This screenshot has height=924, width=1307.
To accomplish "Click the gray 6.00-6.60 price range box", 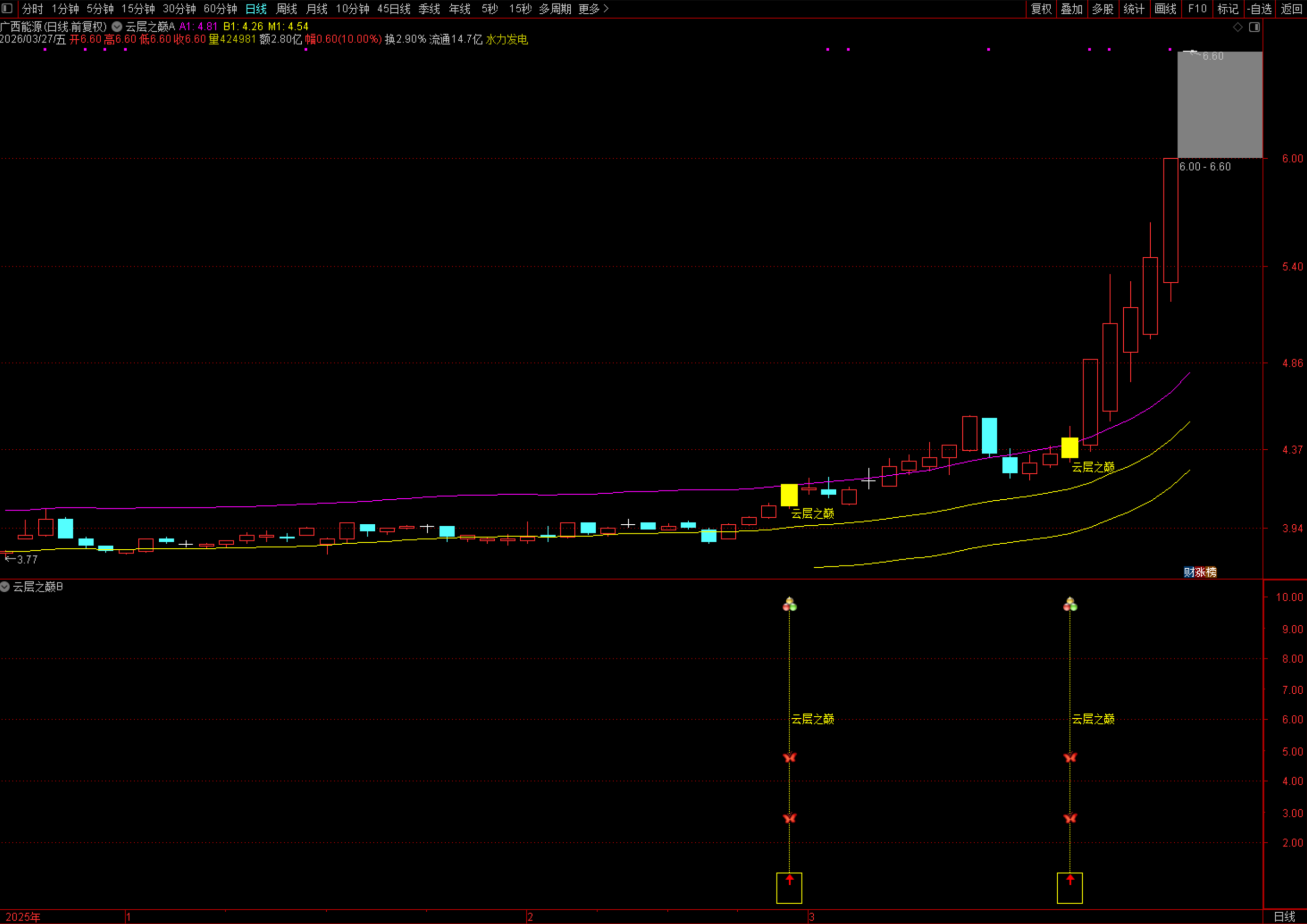I will tap(1219, 105).
